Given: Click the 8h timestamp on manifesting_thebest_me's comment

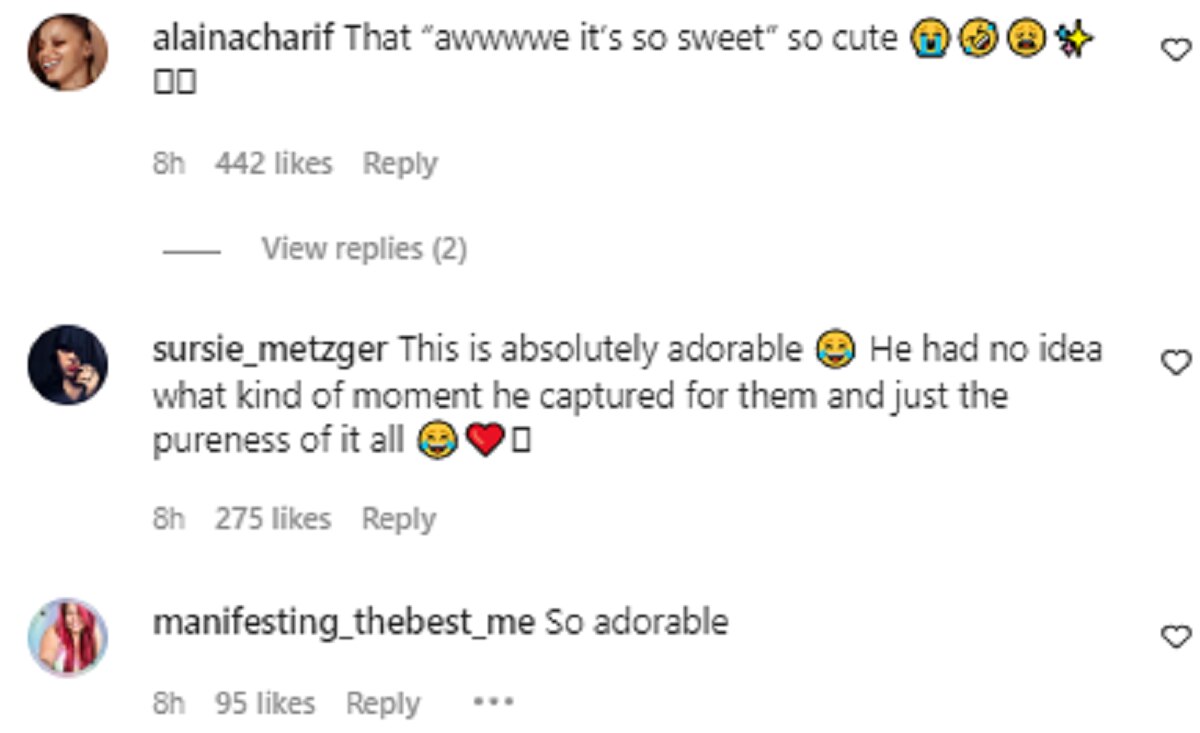Looking at the screenshot, I should (169, 703).
